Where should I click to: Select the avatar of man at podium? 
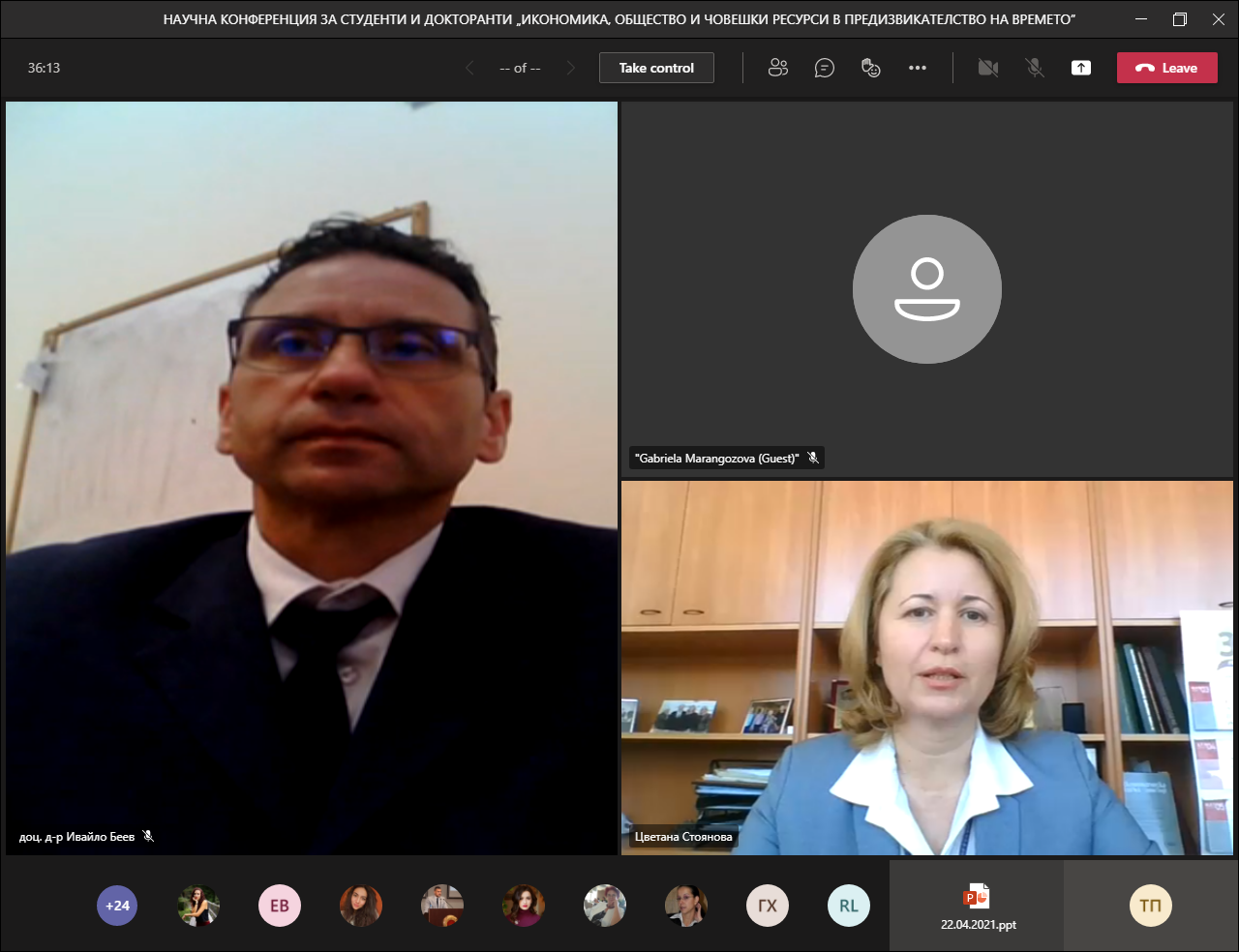pos(442,906)
